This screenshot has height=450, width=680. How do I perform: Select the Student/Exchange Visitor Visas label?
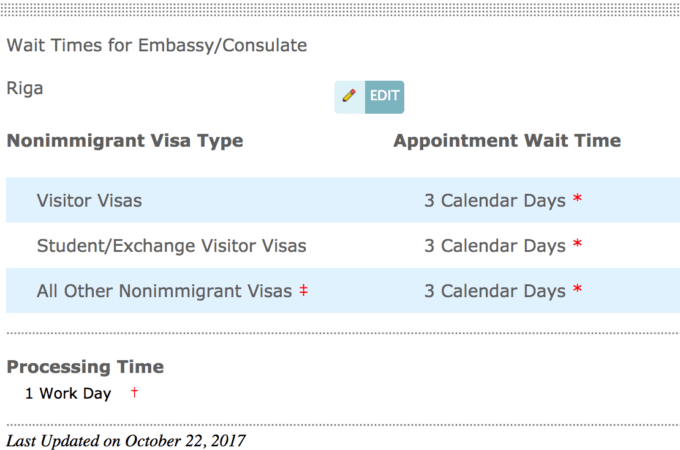(171, 246)
